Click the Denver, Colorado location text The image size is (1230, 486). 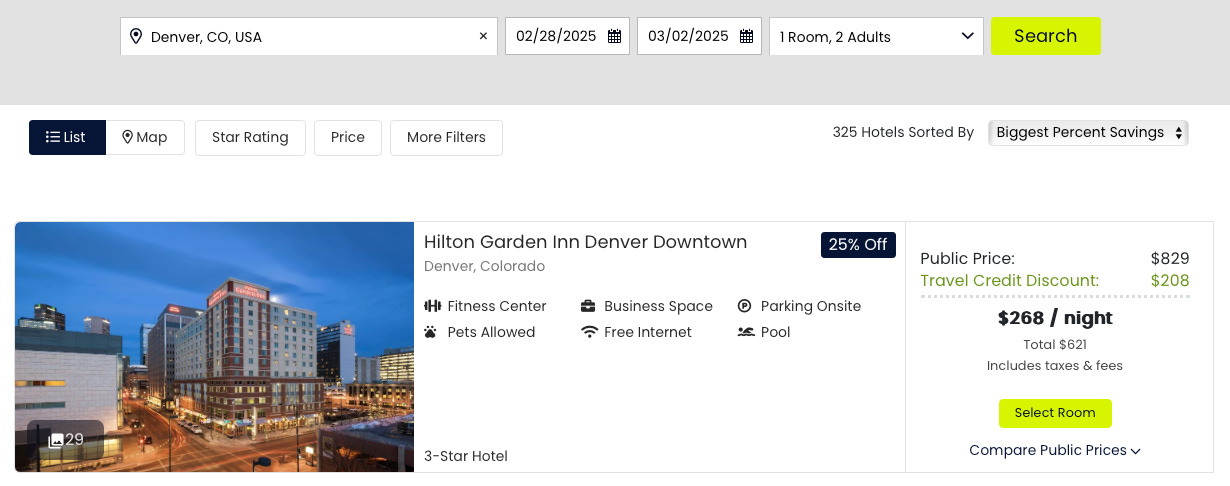(x=484, y=267)
